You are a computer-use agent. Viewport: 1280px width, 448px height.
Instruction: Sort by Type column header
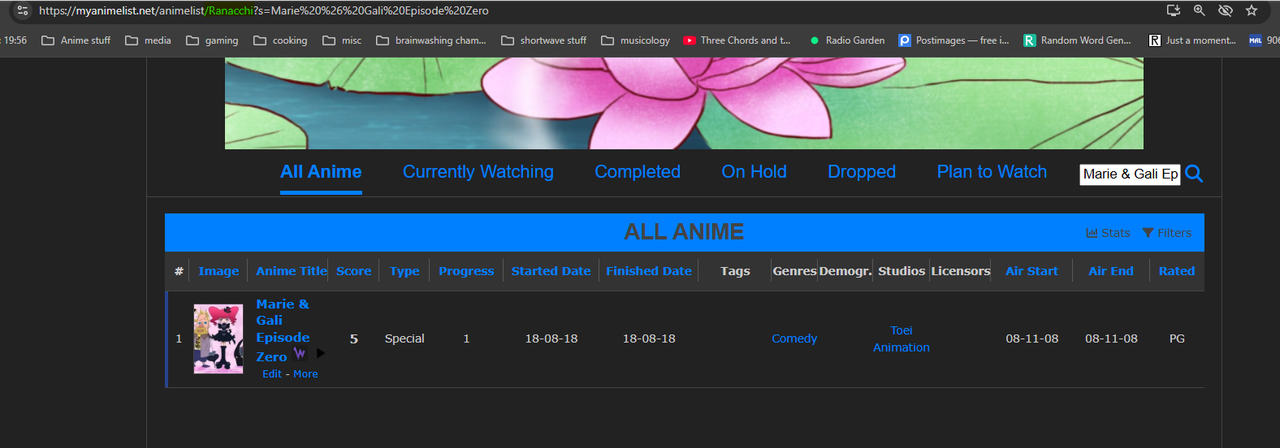pyautogui.click(x=404, y=271)
